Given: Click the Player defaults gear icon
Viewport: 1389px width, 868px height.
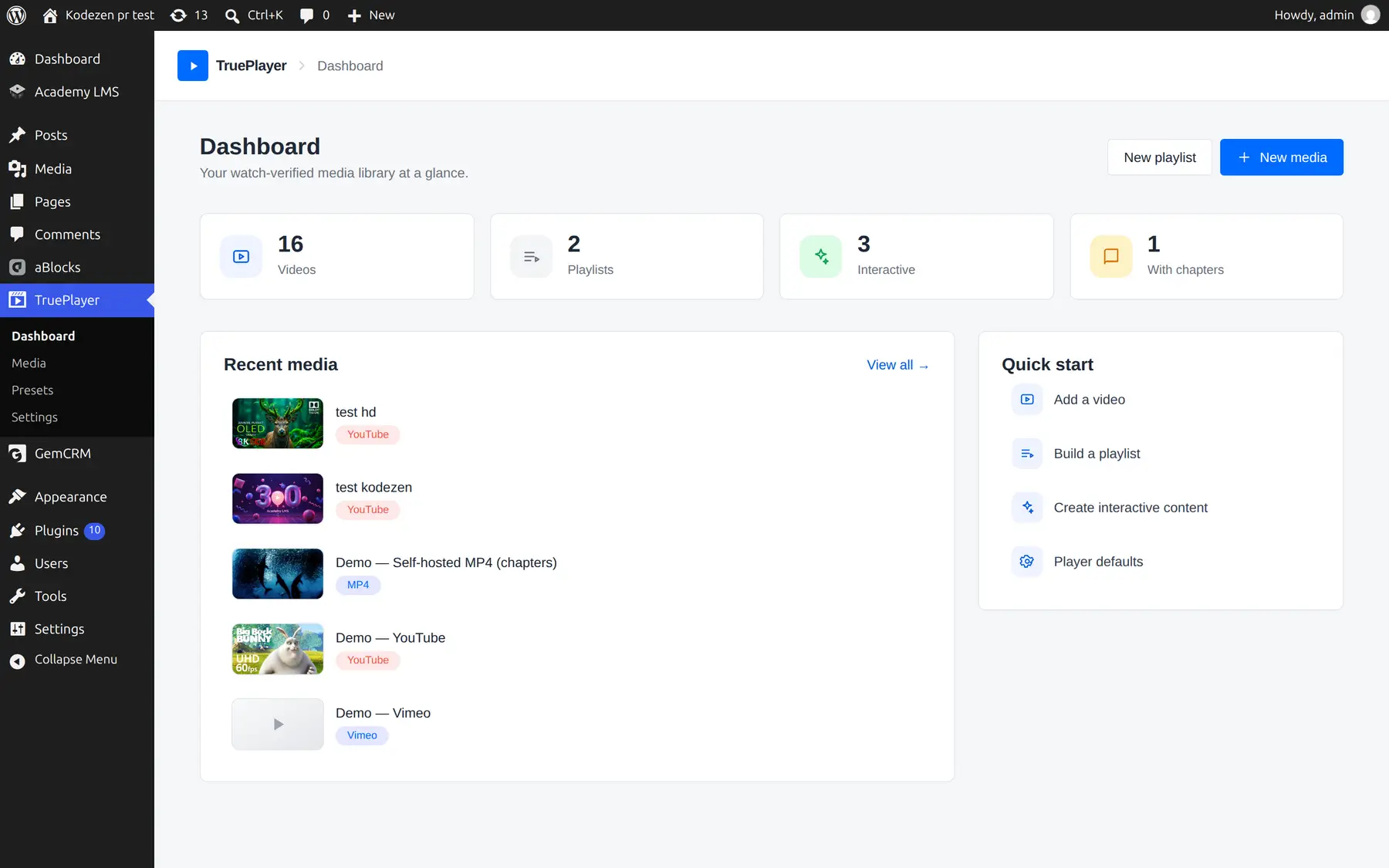Looking at the screenshot, I should 1027,562.
